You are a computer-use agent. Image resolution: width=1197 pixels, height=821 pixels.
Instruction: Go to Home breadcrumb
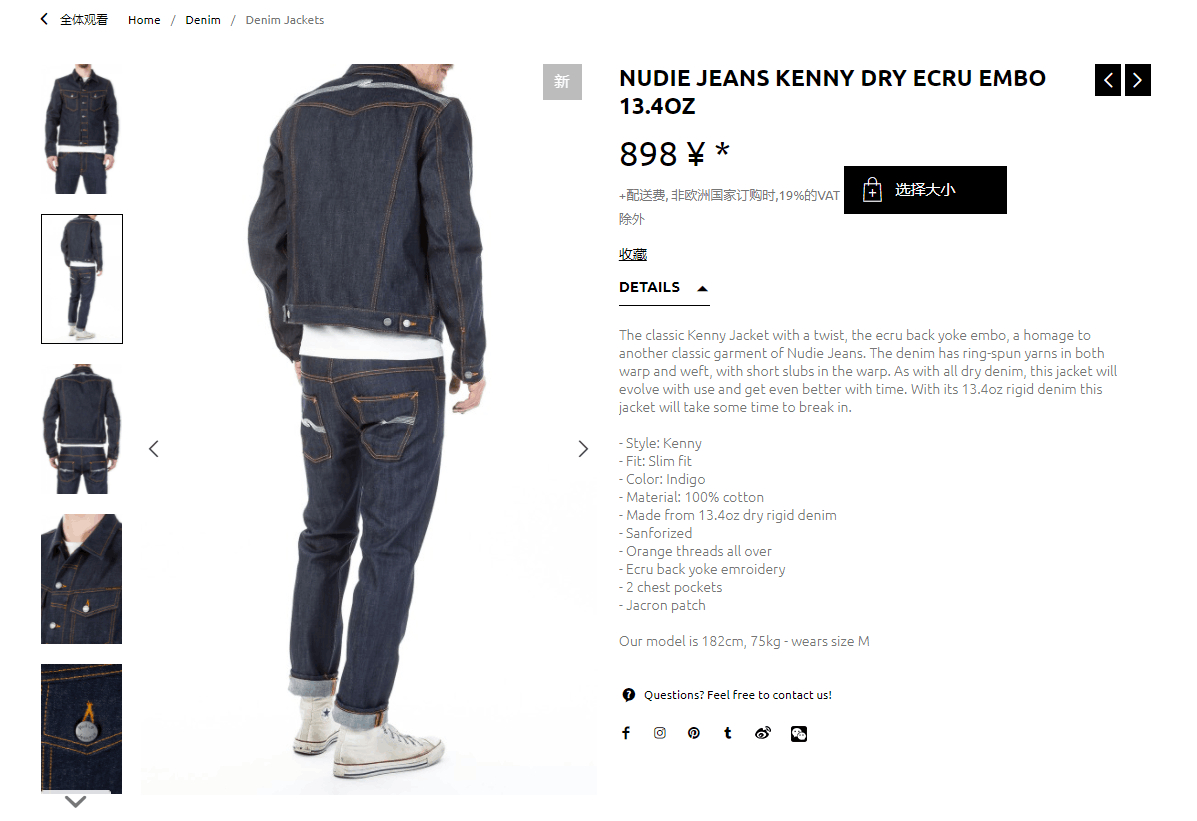pyautogui.click(x=144, y=20)
